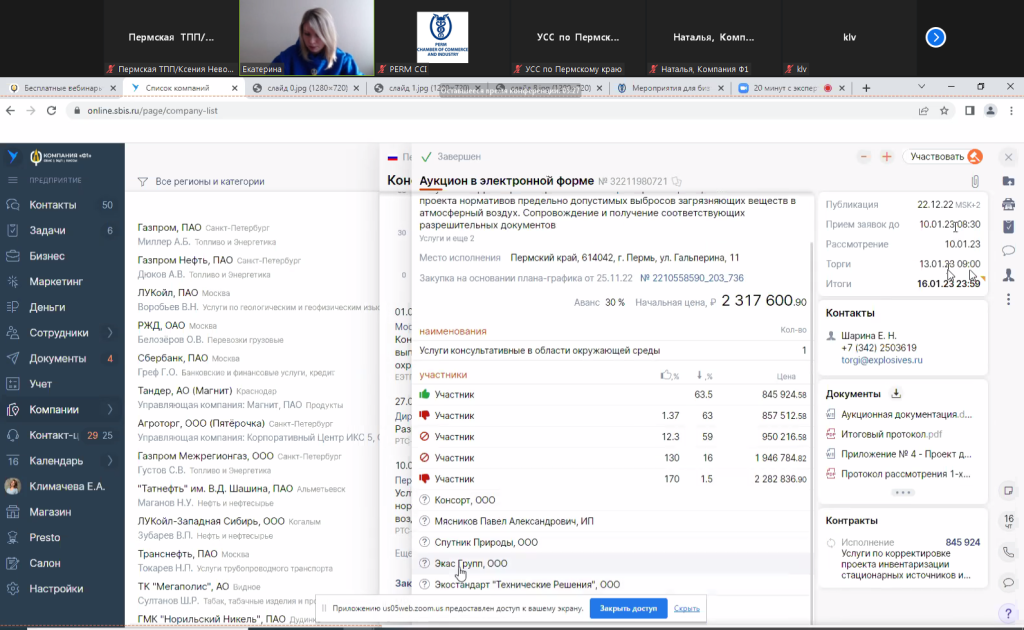Open new browser tab plus button
This screenshot has height=630, width=1024.
tap(866, 87)
